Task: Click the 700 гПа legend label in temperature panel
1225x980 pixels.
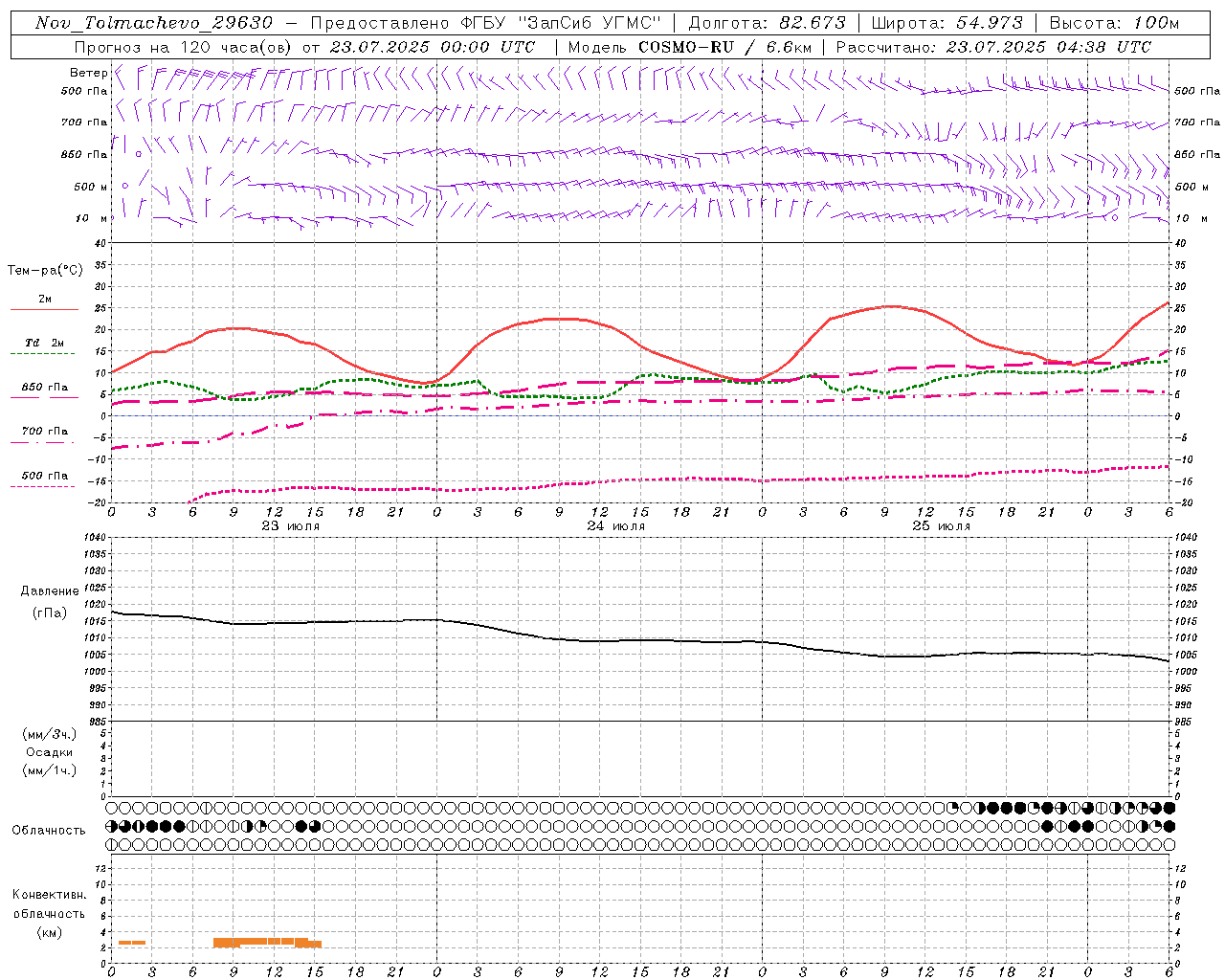Action: click(x=45, y=431)
